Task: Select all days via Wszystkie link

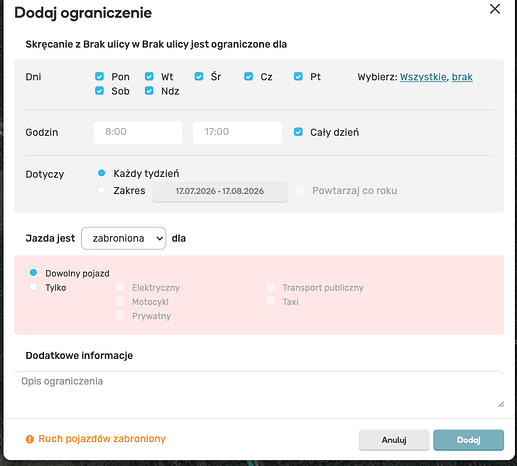Action: 423,77
